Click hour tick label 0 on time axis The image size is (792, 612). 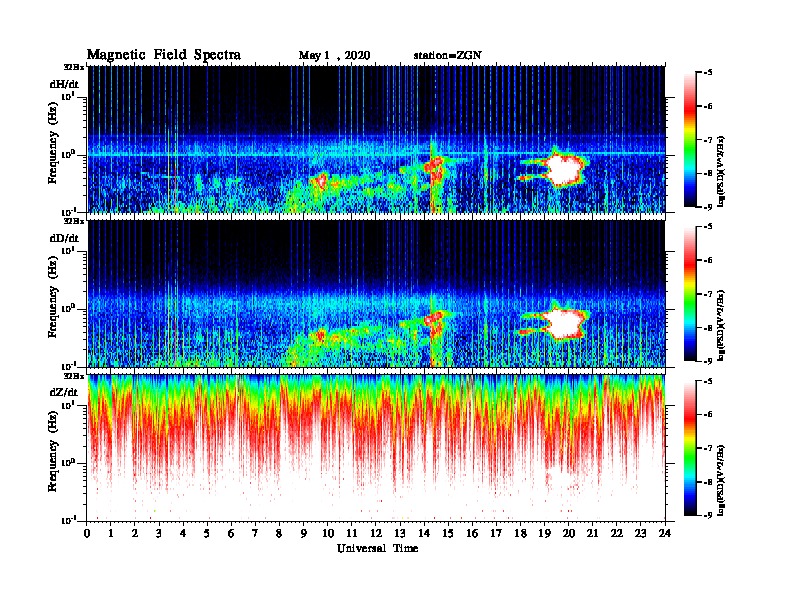click(87, 533)
